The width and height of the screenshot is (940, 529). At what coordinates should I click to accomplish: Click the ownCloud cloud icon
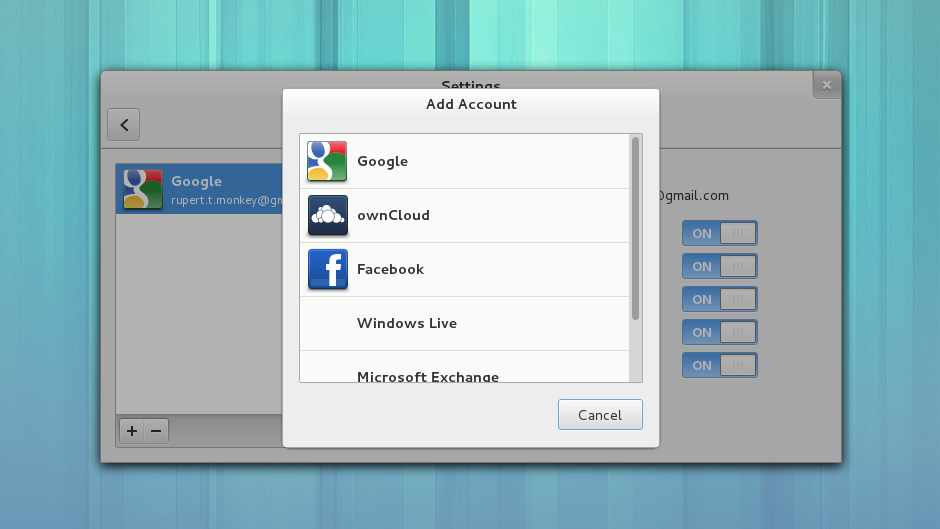327,215
